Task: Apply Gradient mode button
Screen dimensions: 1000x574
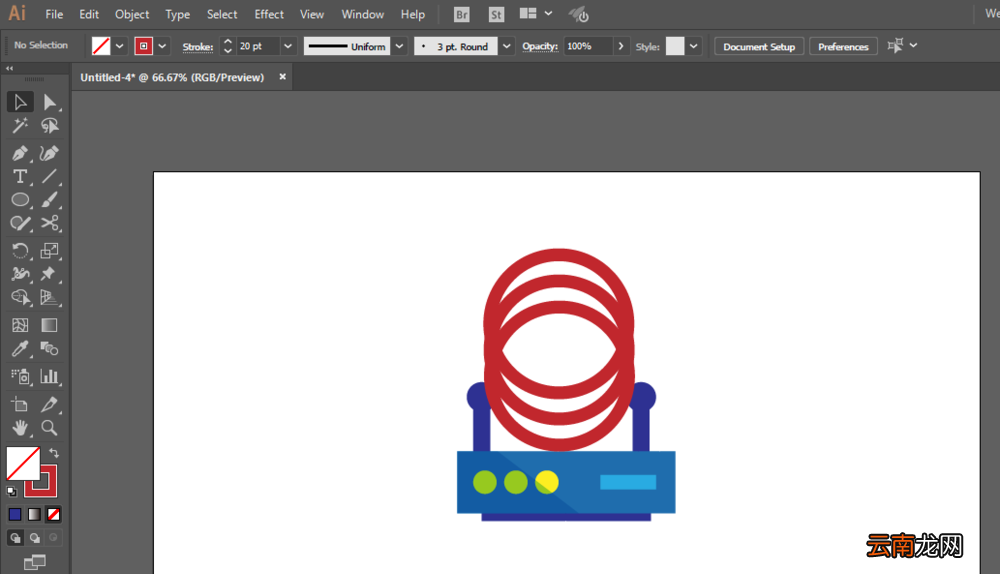Action: (x=34, y=514)
